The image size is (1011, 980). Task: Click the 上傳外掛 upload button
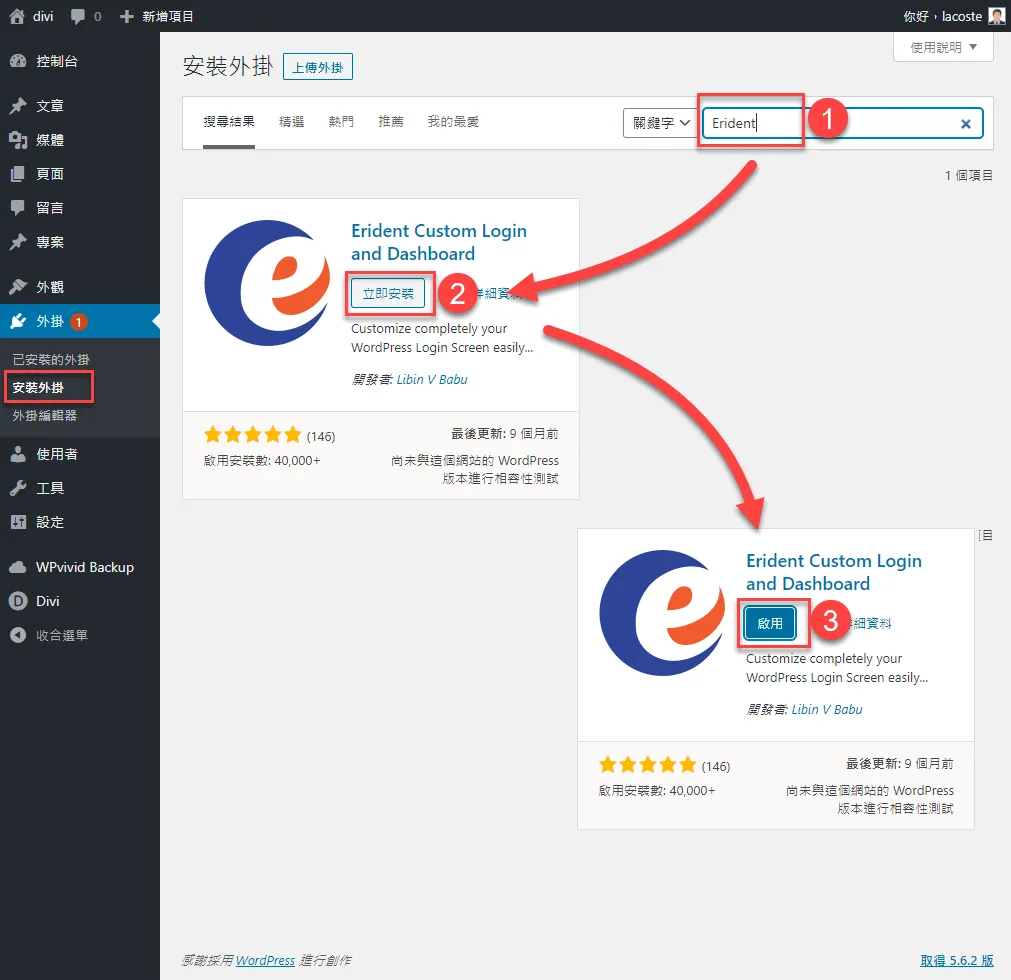click(x=318, y=67)
